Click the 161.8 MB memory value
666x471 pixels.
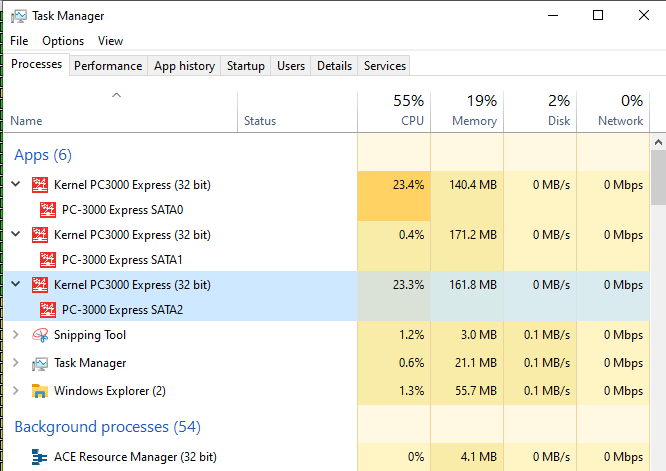pyautogui.click(x=473, y=285)
